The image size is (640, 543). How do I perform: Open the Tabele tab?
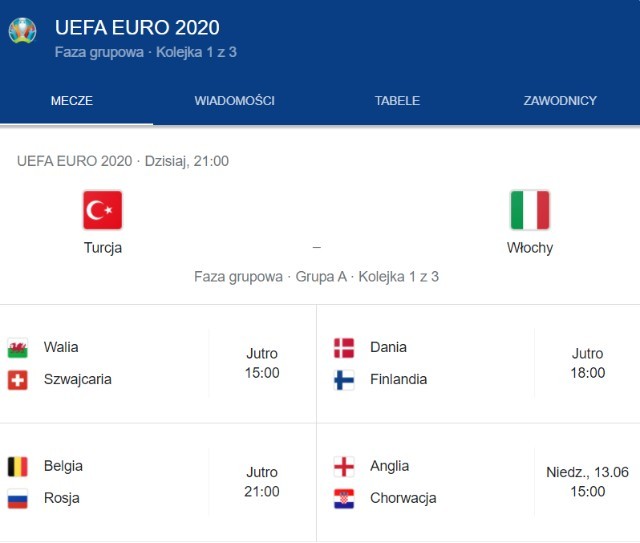[397, 101]
